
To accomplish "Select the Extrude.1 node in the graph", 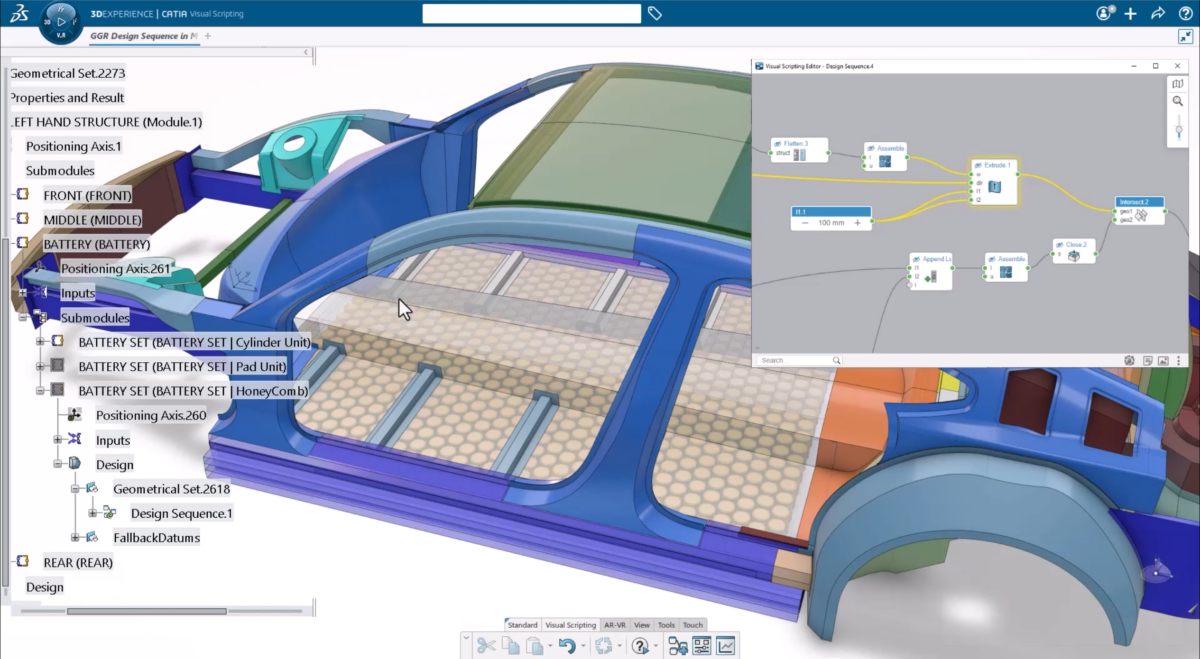I will point(994,184).
